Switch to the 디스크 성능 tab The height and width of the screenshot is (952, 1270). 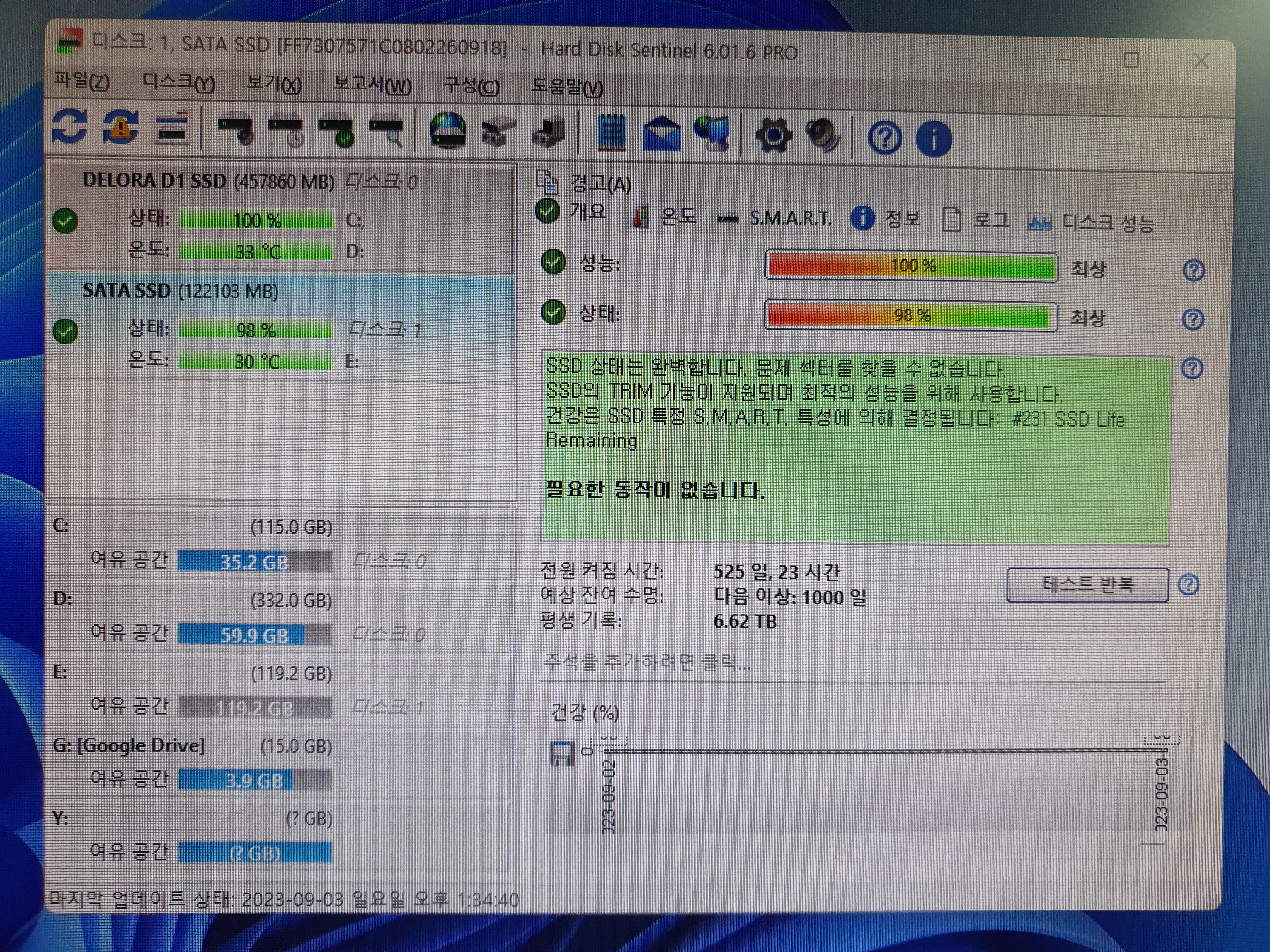pos(1091,222)
